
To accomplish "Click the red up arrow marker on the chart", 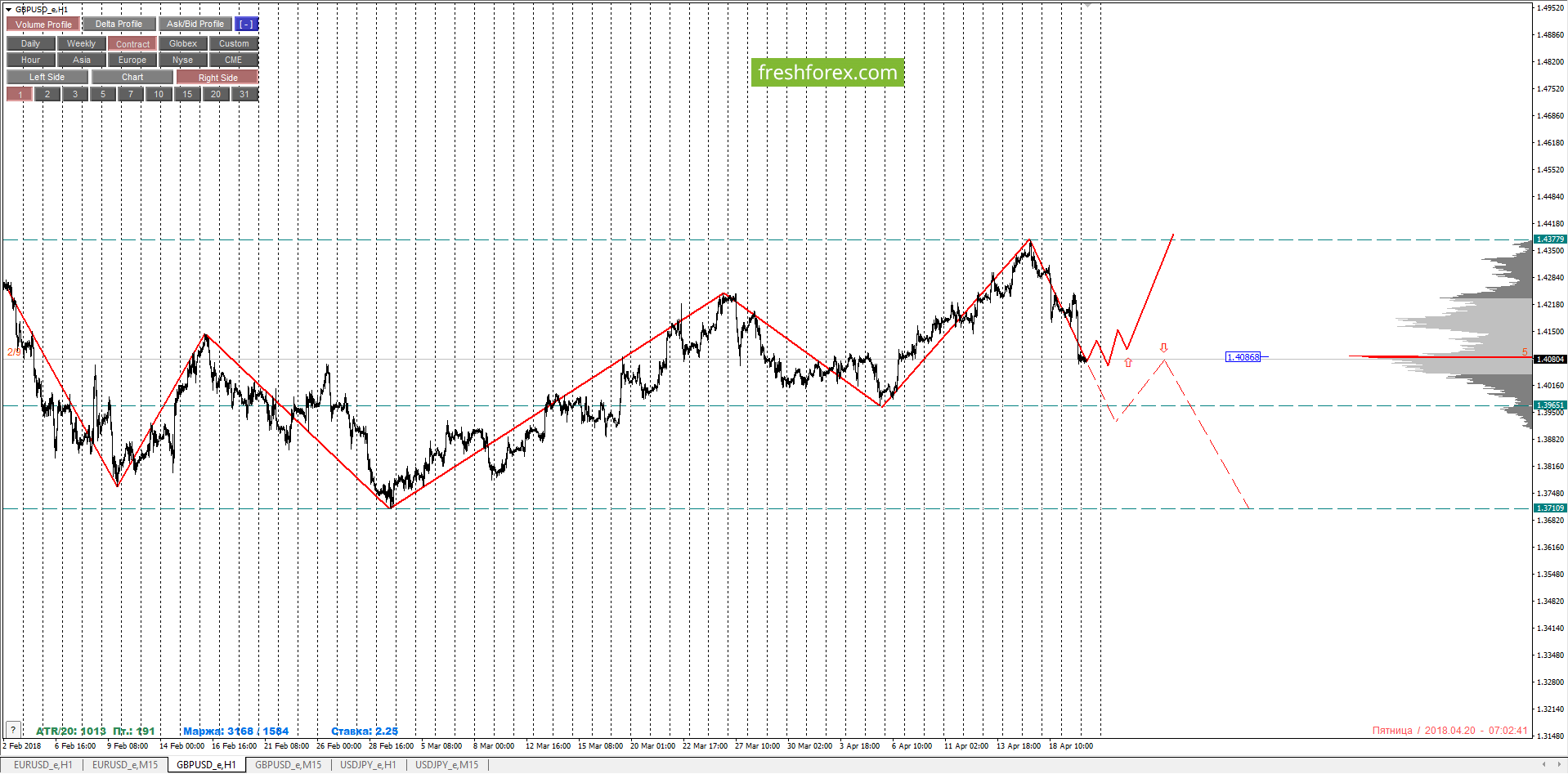I will (x=1128, y=363).
